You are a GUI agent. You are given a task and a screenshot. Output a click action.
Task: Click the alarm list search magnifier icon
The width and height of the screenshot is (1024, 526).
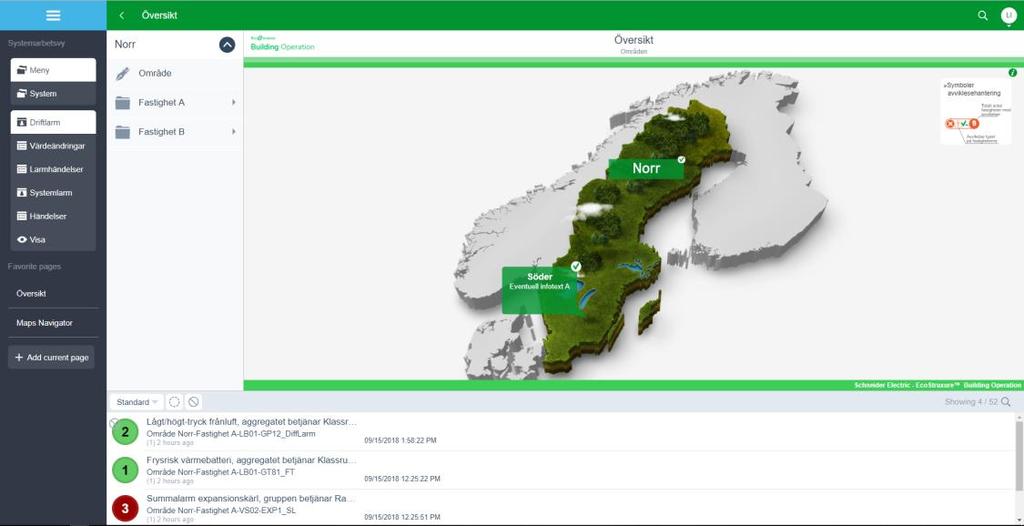tap(1006, 402)
